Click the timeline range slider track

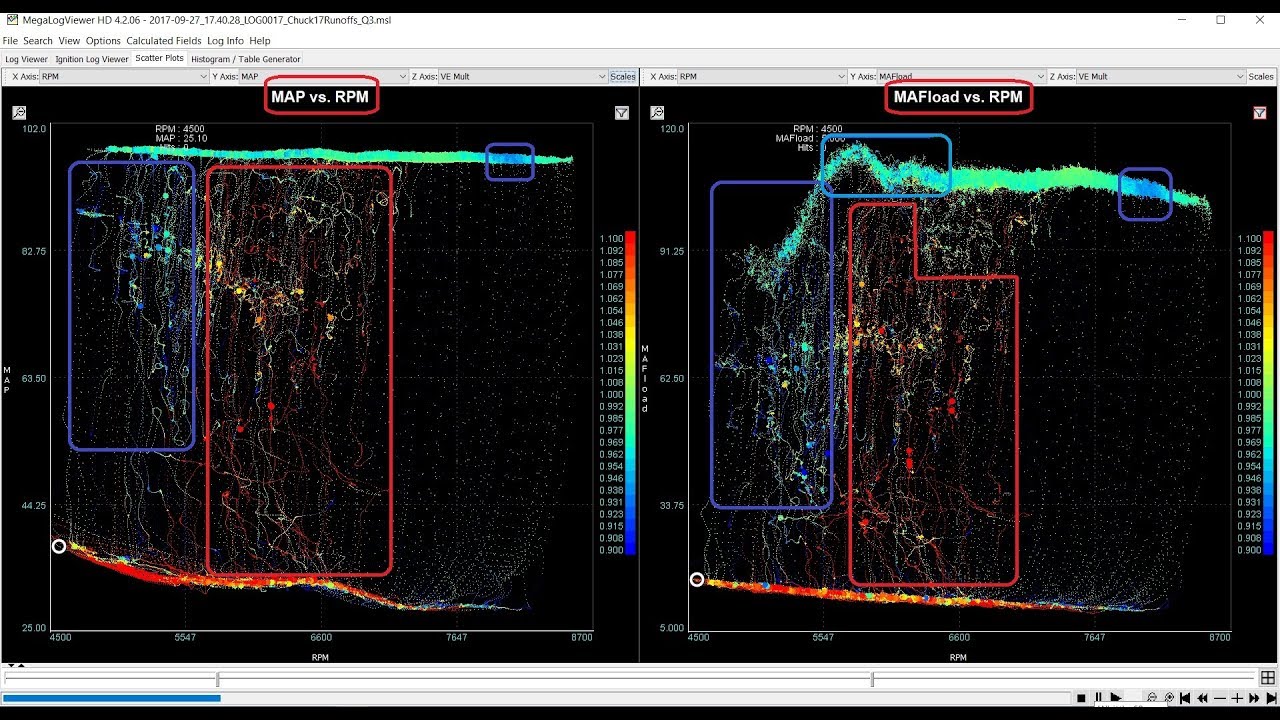pos(630,679)
